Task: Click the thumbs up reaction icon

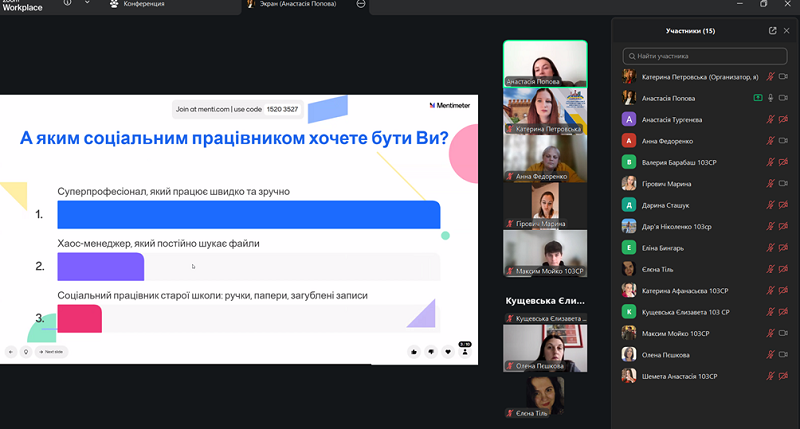Action: [413, 351]
